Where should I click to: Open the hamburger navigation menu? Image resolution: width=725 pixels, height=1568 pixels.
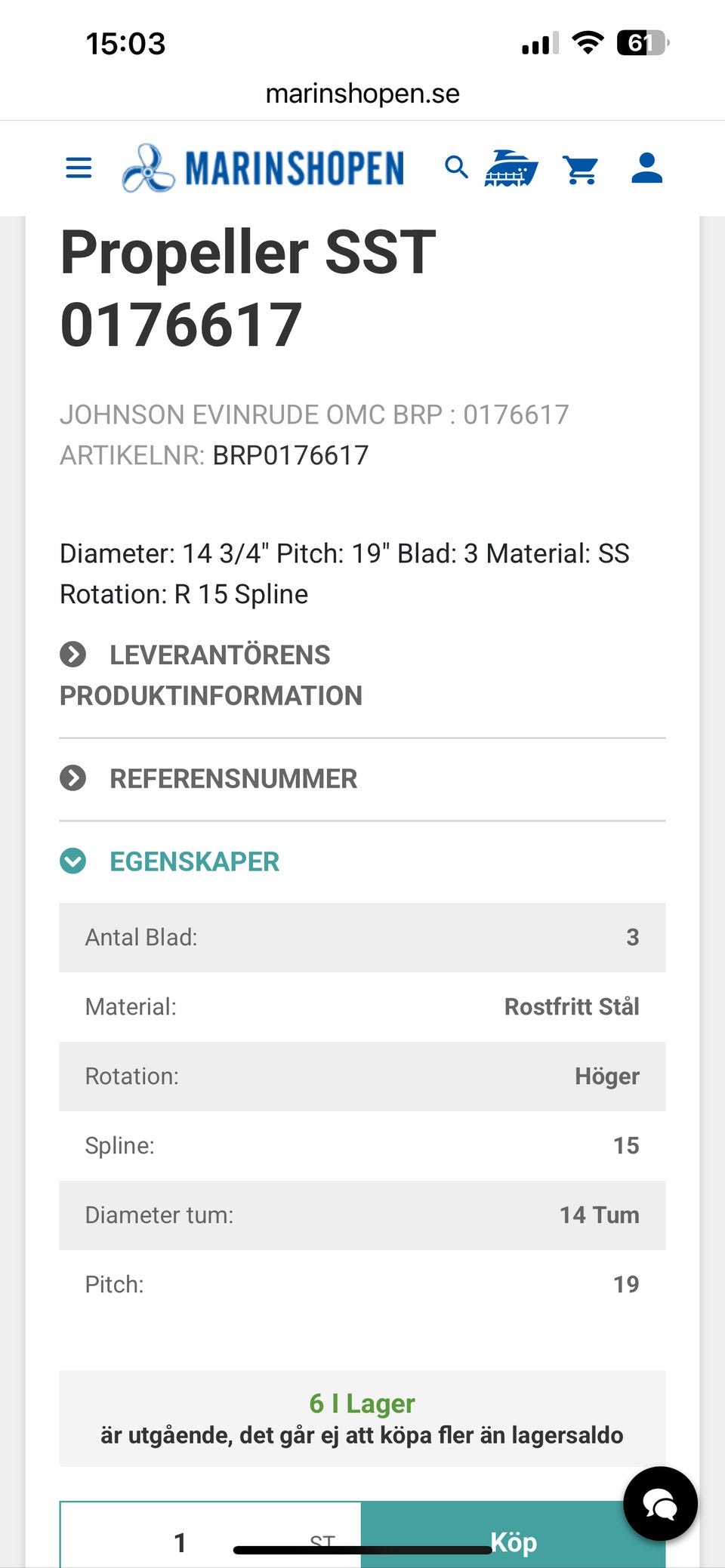coord(78,168)
